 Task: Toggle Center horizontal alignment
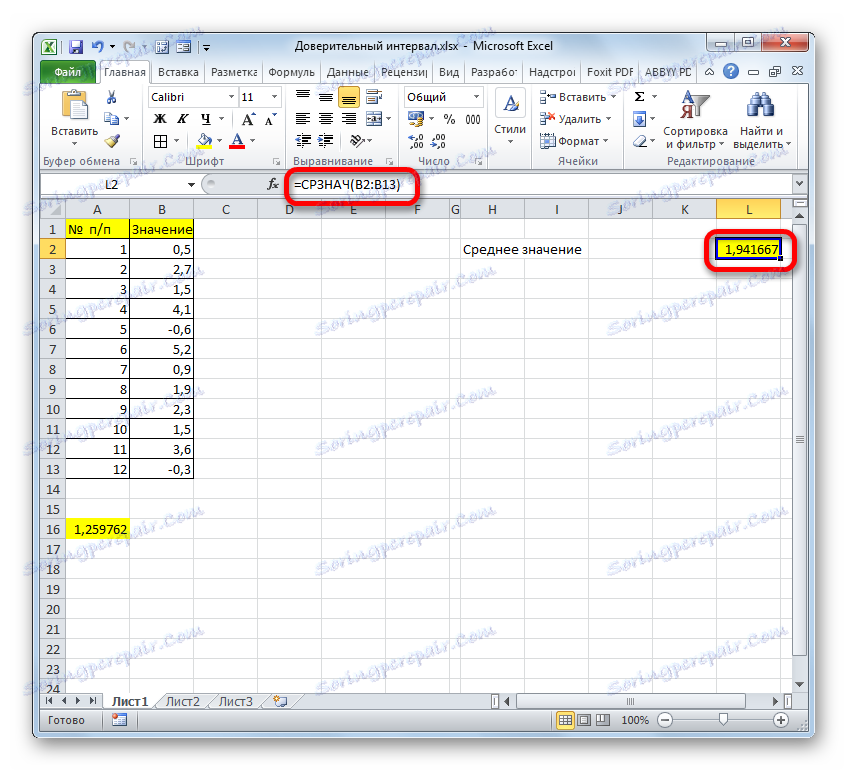326,119
